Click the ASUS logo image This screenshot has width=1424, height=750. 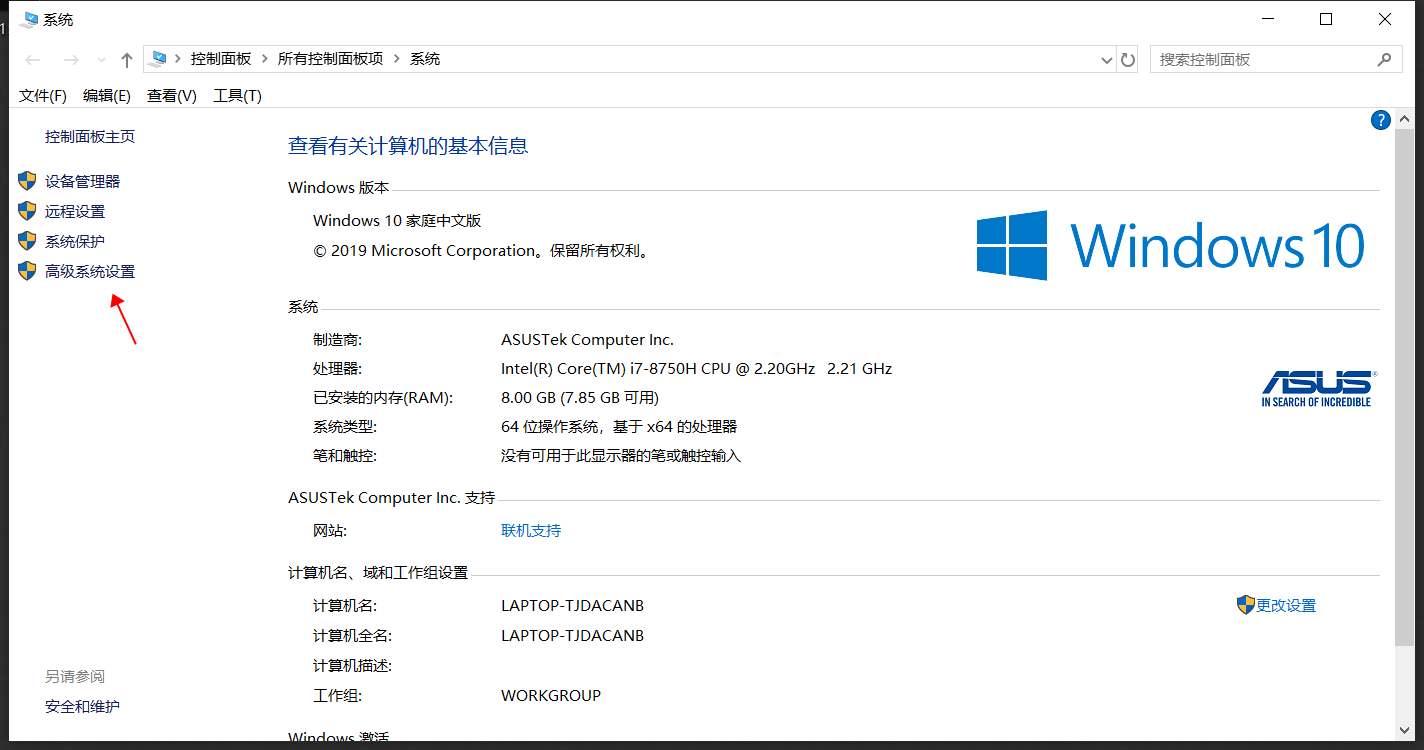point(1318,388)
